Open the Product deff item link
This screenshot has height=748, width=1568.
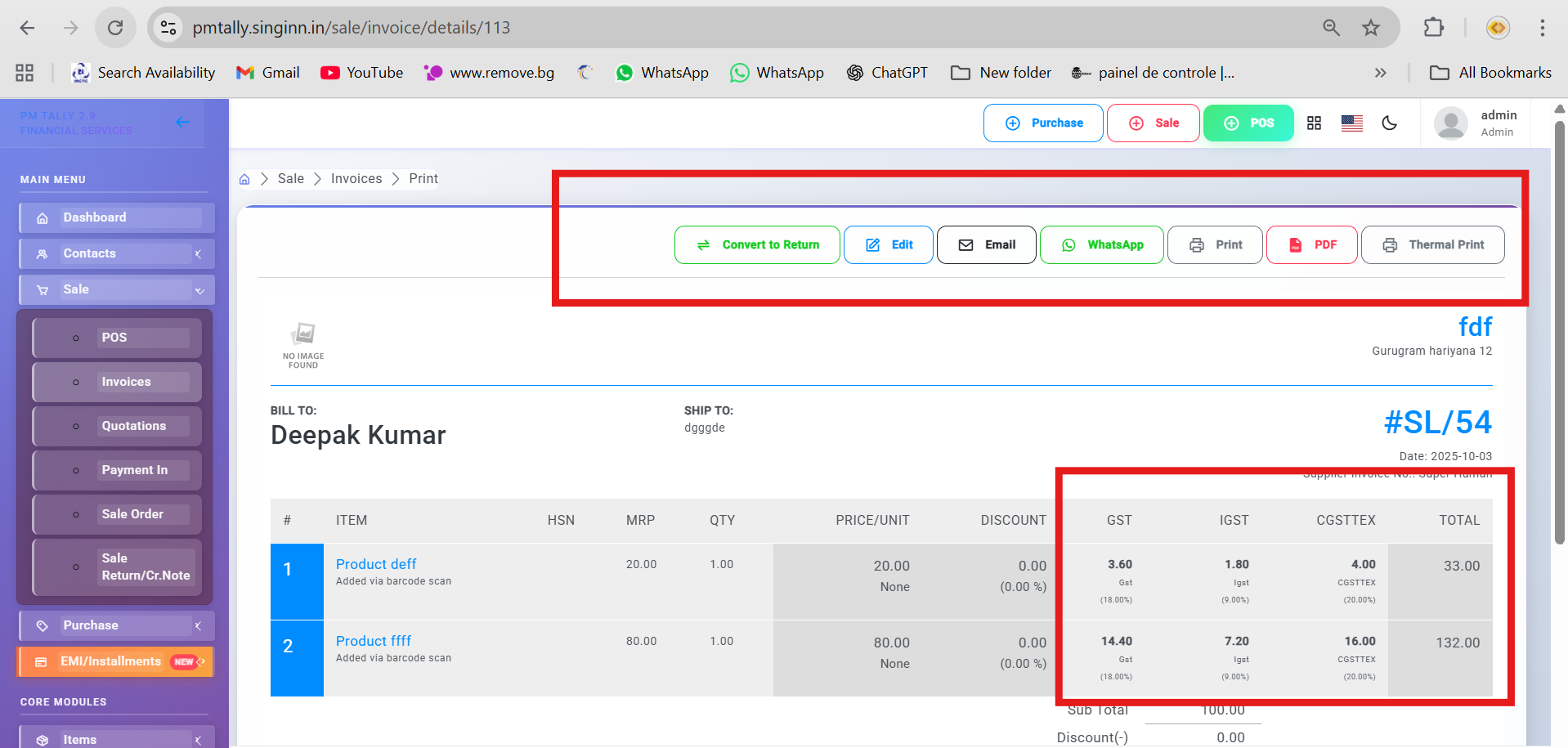coord(376,564)
